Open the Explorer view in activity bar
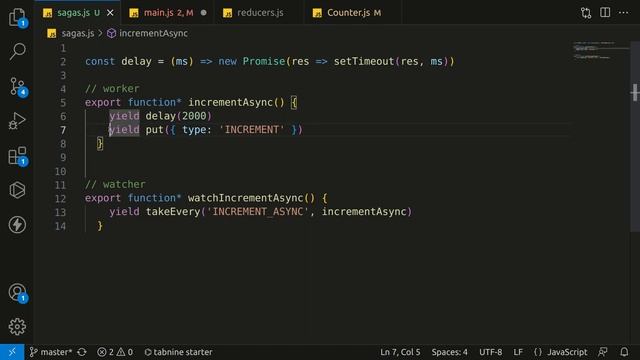 (x=17, y=17)
